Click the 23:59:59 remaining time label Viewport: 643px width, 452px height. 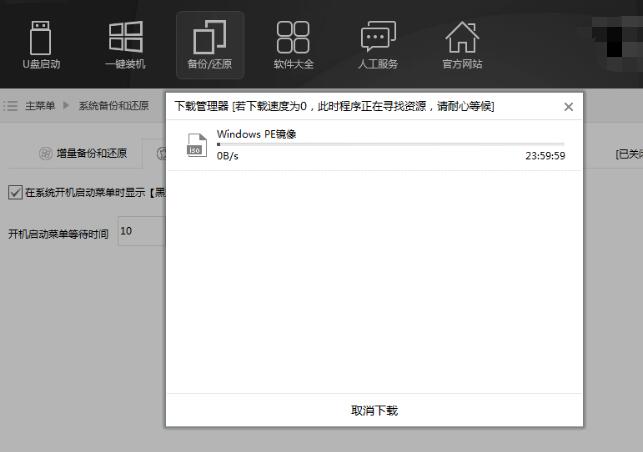click(x=545, y=156)
